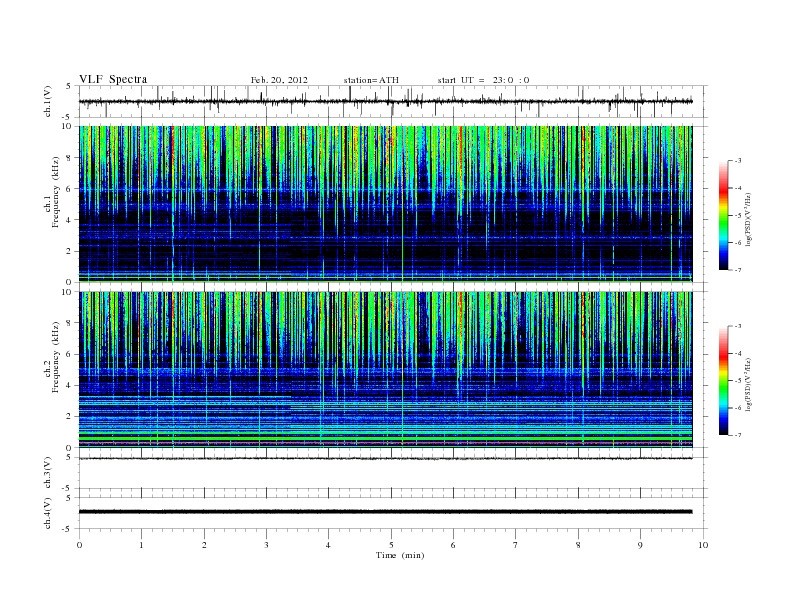Click the "2" frequency tick of ch.2 spectrogram
Screen dimensions: 792x612
(69, 417)
